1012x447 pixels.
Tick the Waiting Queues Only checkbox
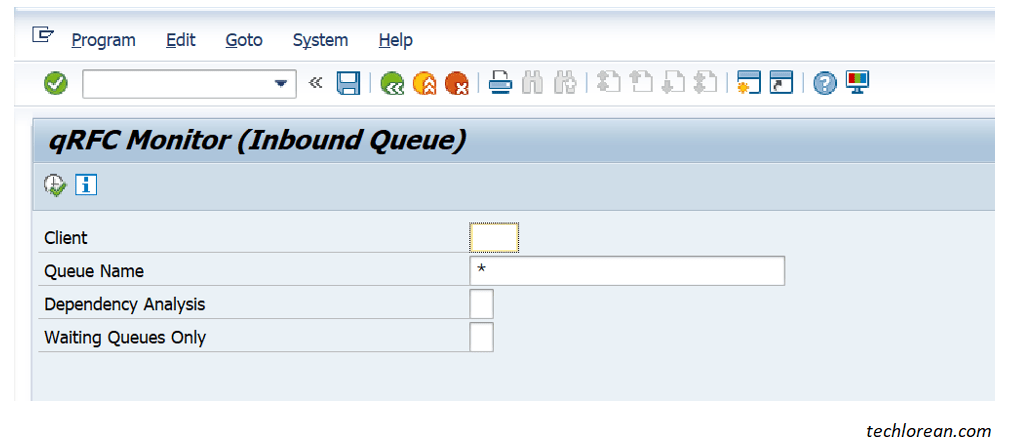click(x=481, y=337)
